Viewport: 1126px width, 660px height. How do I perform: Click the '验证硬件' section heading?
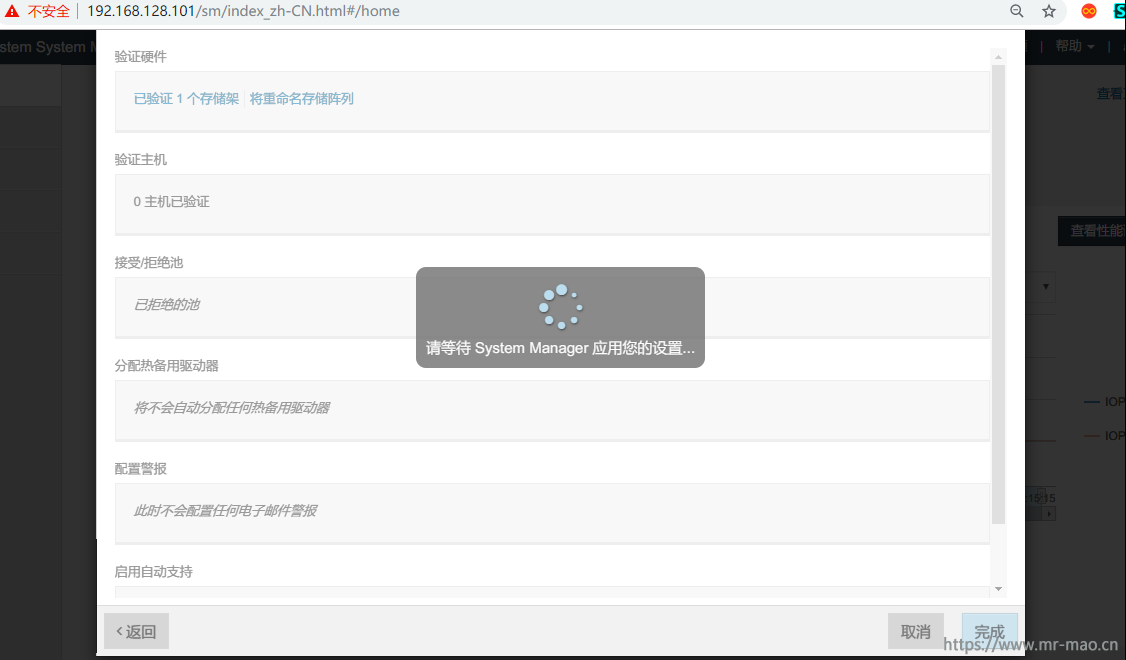(x=141, y=57)
